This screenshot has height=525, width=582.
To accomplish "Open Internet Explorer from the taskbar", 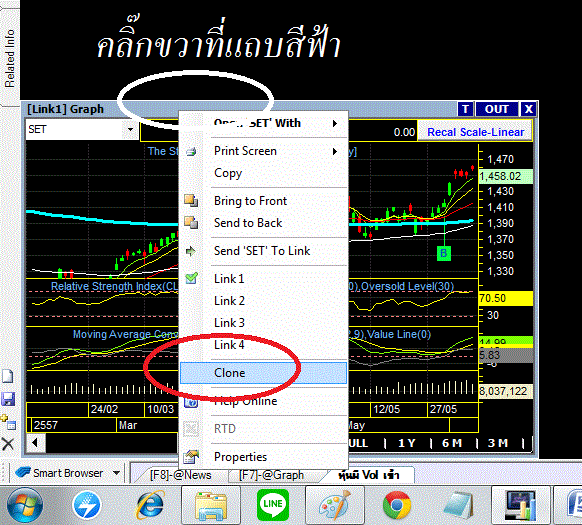I will (150, 505).
